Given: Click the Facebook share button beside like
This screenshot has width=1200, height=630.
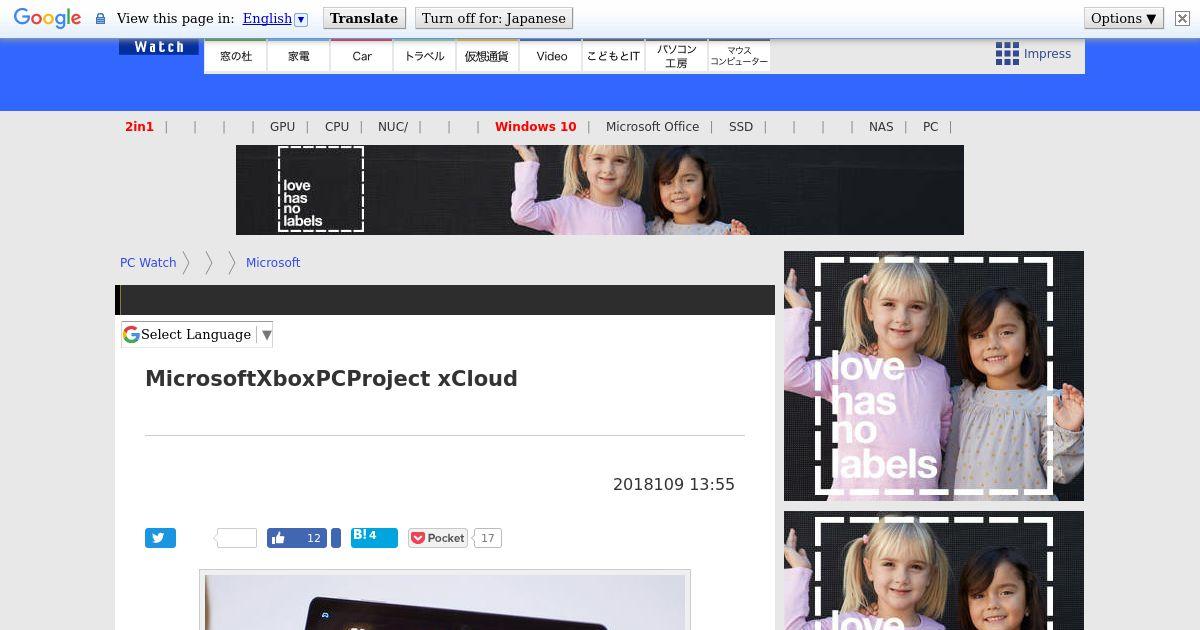Looking at the screenshot, I should [x=336, y=538].
